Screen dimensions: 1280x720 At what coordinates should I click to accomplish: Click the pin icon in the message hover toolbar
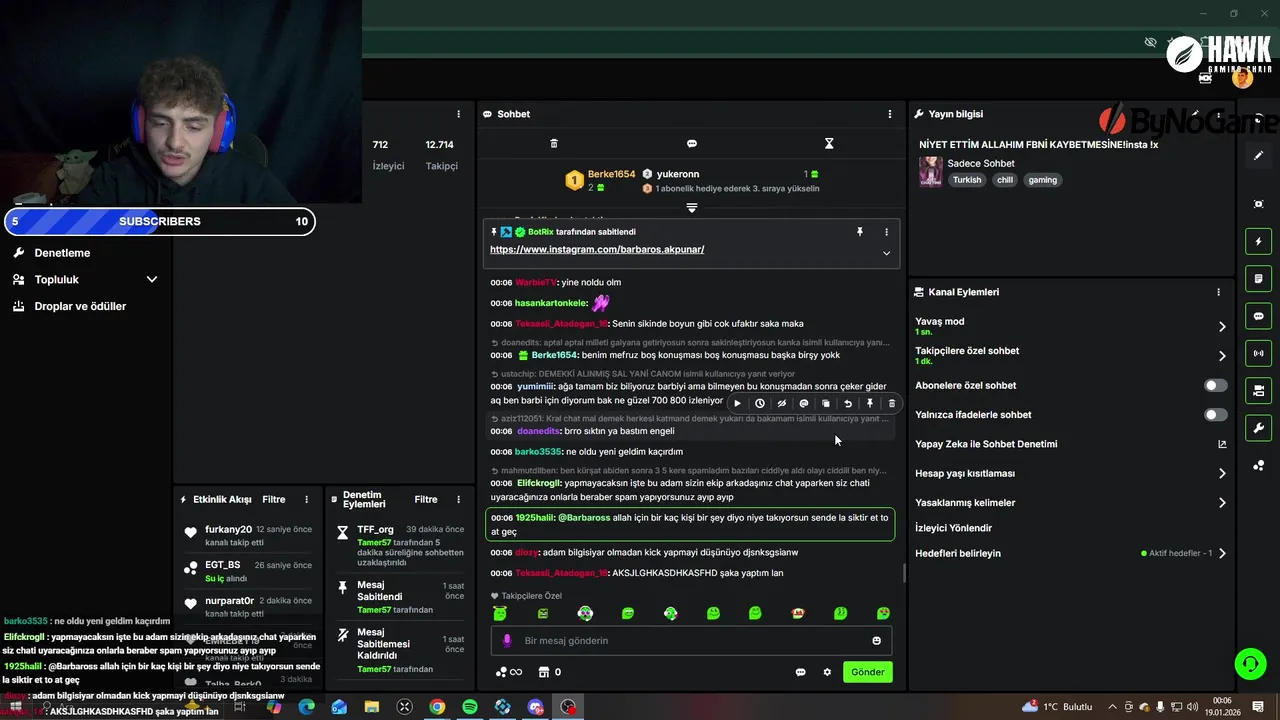coord(870,404)
